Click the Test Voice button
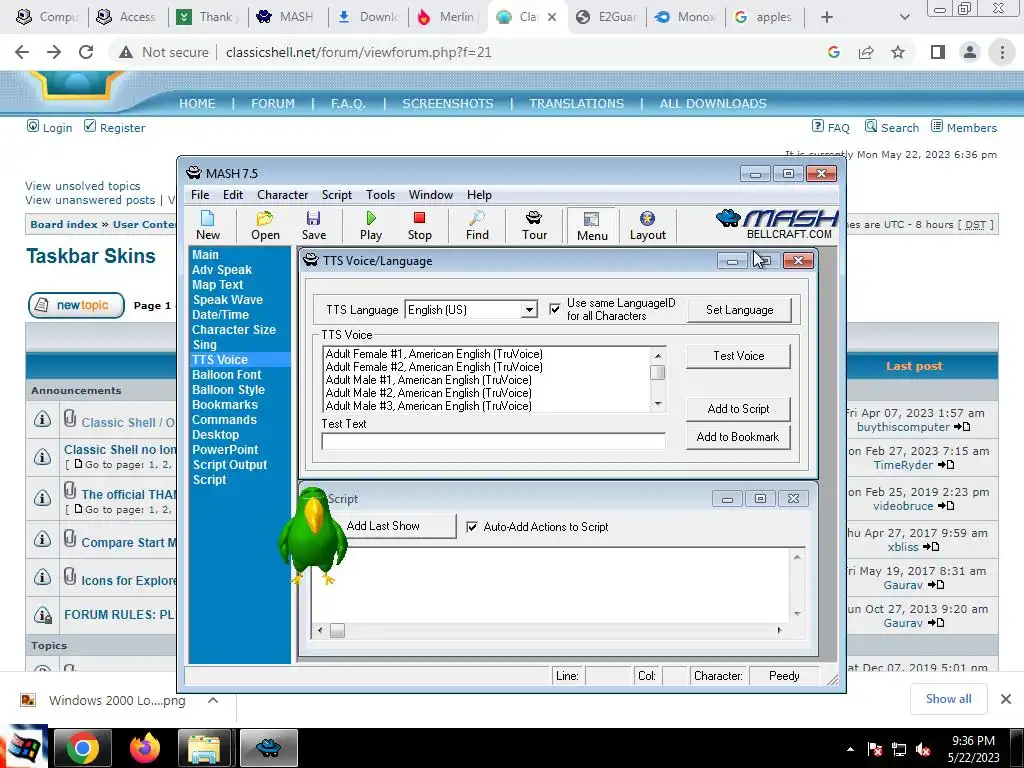Viewport: 1024px width, 768px height. click(x=738, y=356)
